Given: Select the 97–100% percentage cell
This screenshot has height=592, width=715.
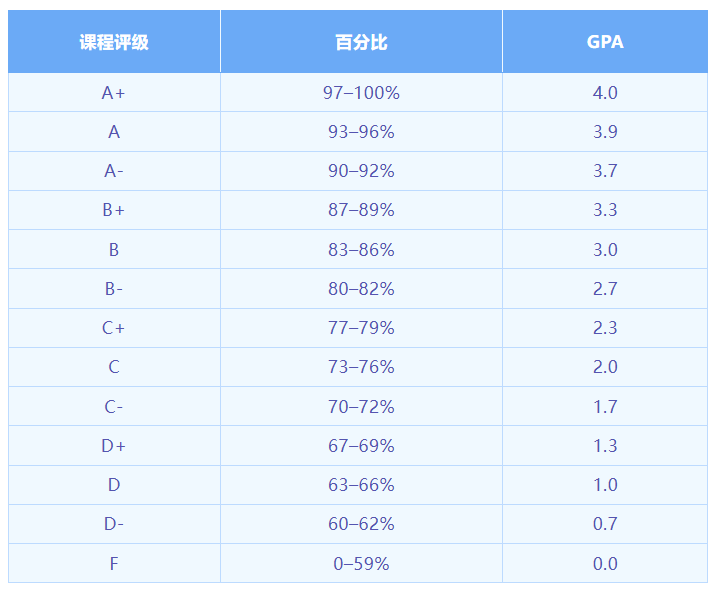Looking at the screenshot, I should pyautogui.click(x=361, y=93).
